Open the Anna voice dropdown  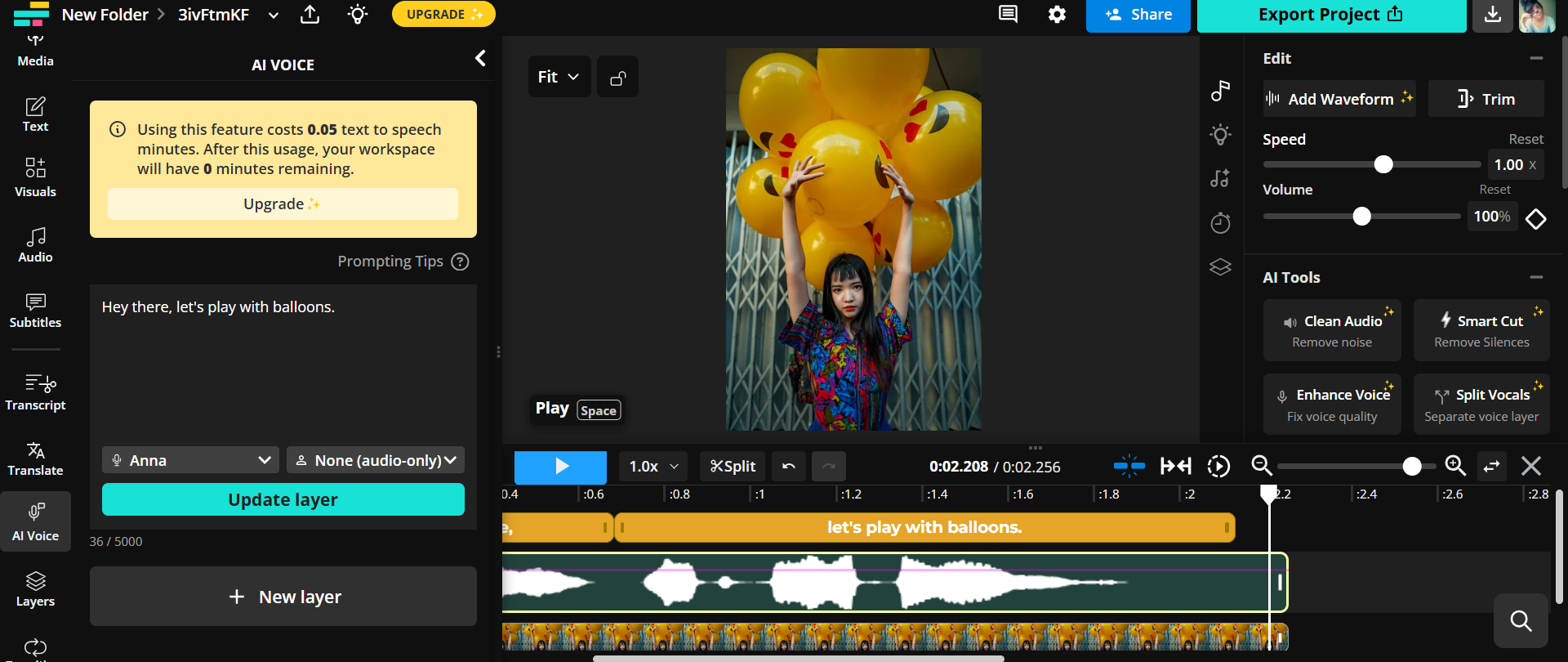(x=190, y=460)
